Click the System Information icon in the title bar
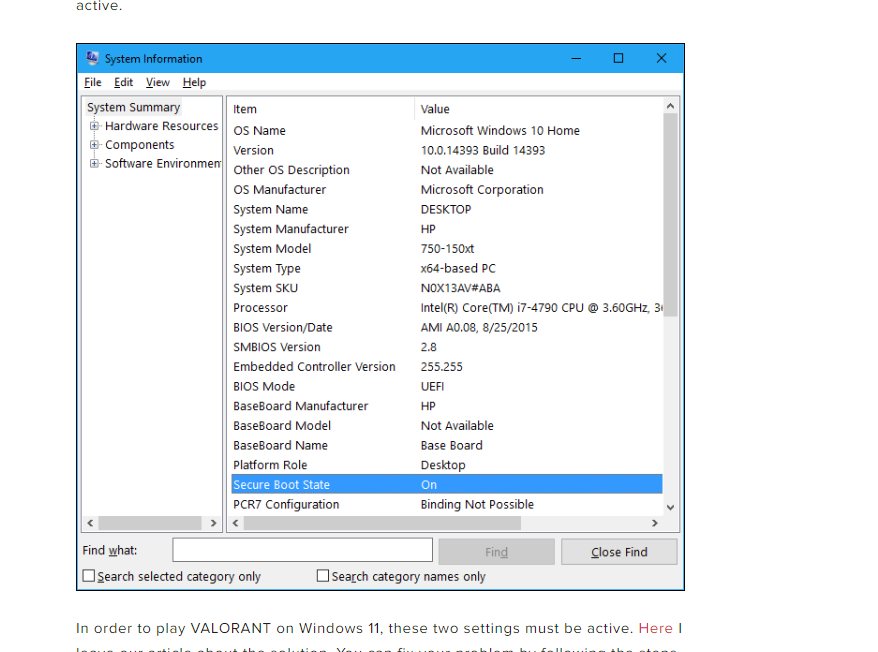 [x=93, y=58]
